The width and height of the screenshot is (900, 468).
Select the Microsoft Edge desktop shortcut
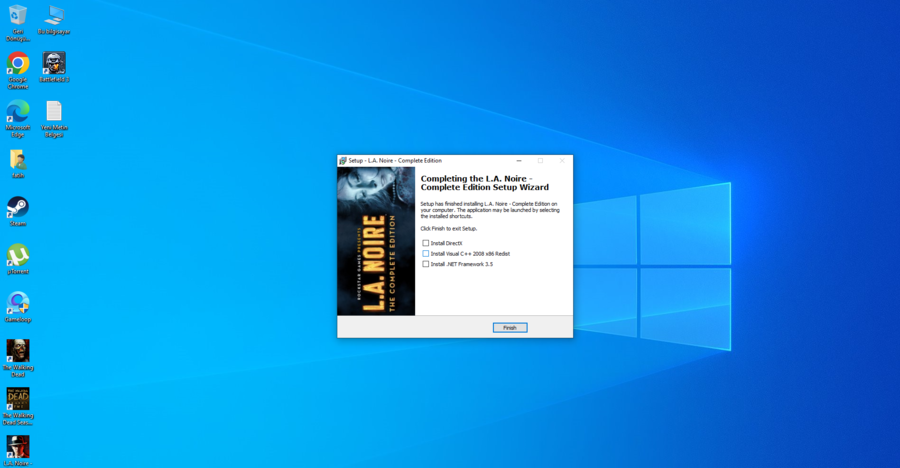18,118
